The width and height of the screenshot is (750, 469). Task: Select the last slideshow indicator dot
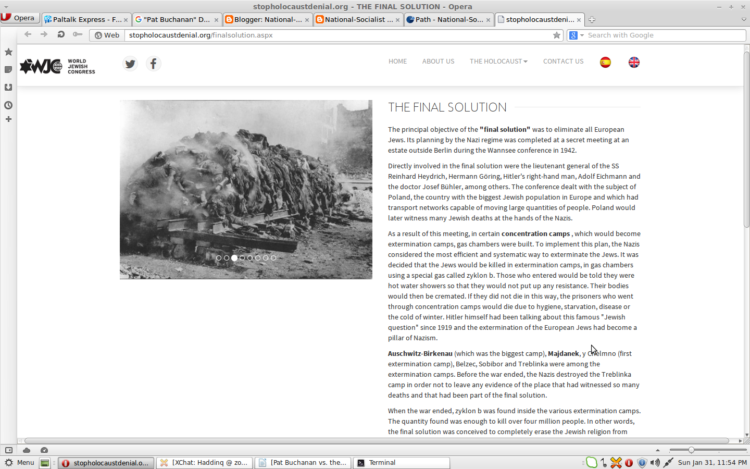click(273, 258)
